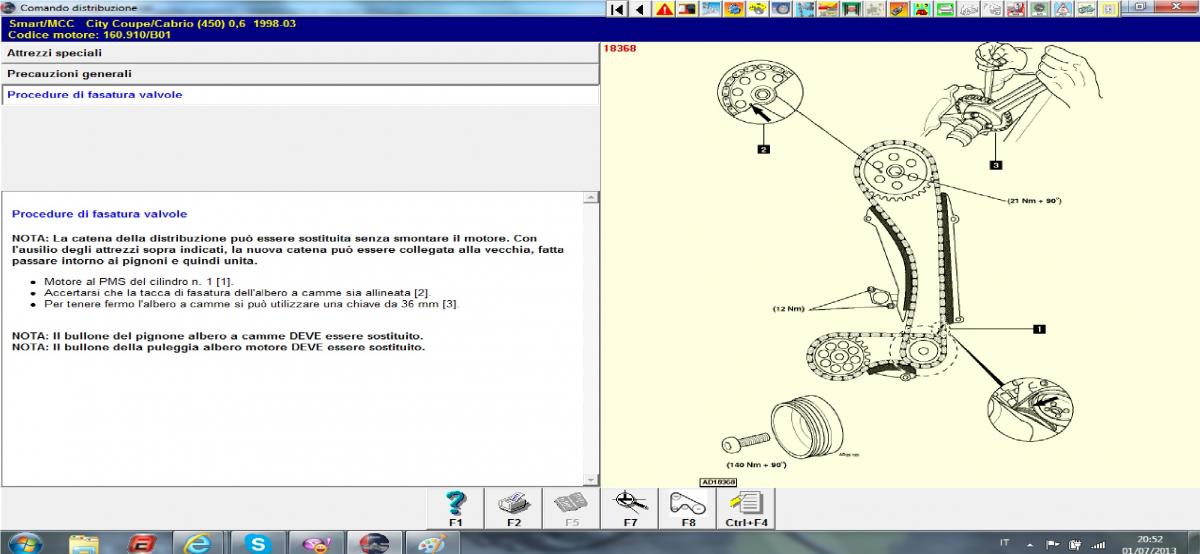Click the network signal tray icon

[x=1099, y=544]
